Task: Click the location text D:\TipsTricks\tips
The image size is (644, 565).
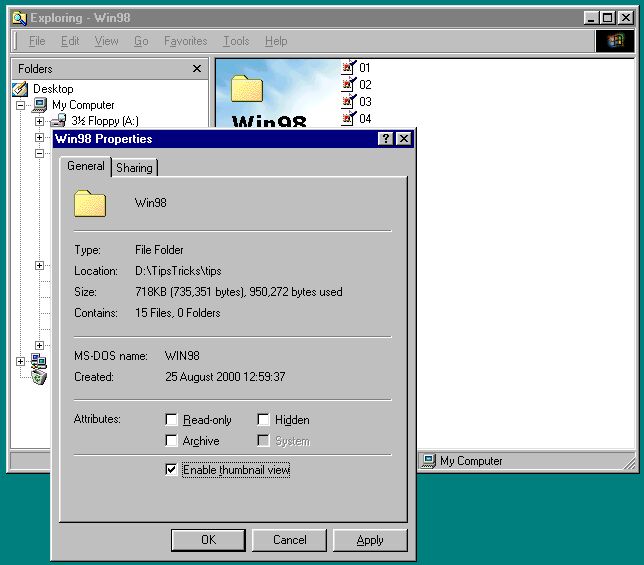Action: [x=178, y=271]
